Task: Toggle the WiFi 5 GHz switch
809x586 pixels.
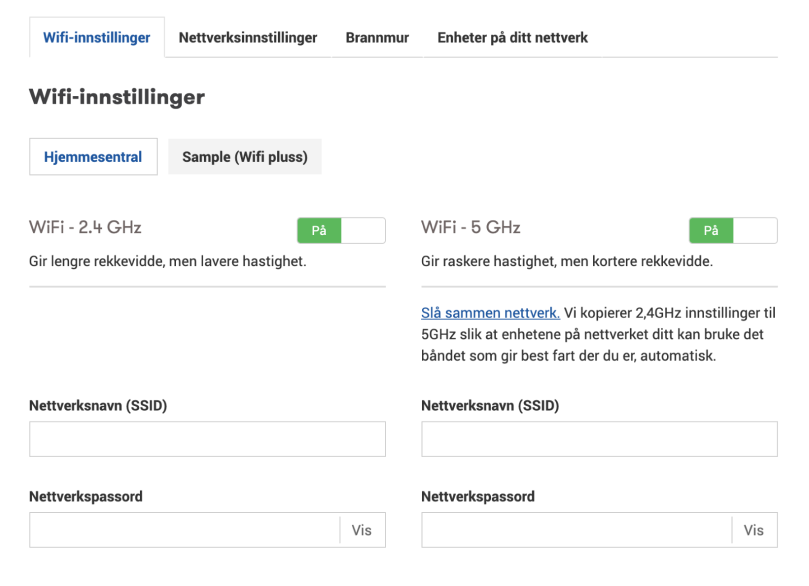Action: [x=733, y=230]
